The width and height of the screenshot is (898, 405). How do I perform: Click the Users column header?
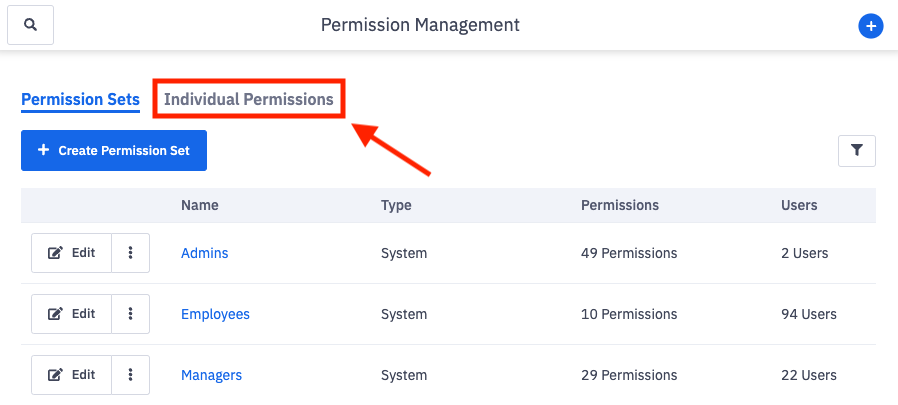pyautogui.click(x=799, y=205)
